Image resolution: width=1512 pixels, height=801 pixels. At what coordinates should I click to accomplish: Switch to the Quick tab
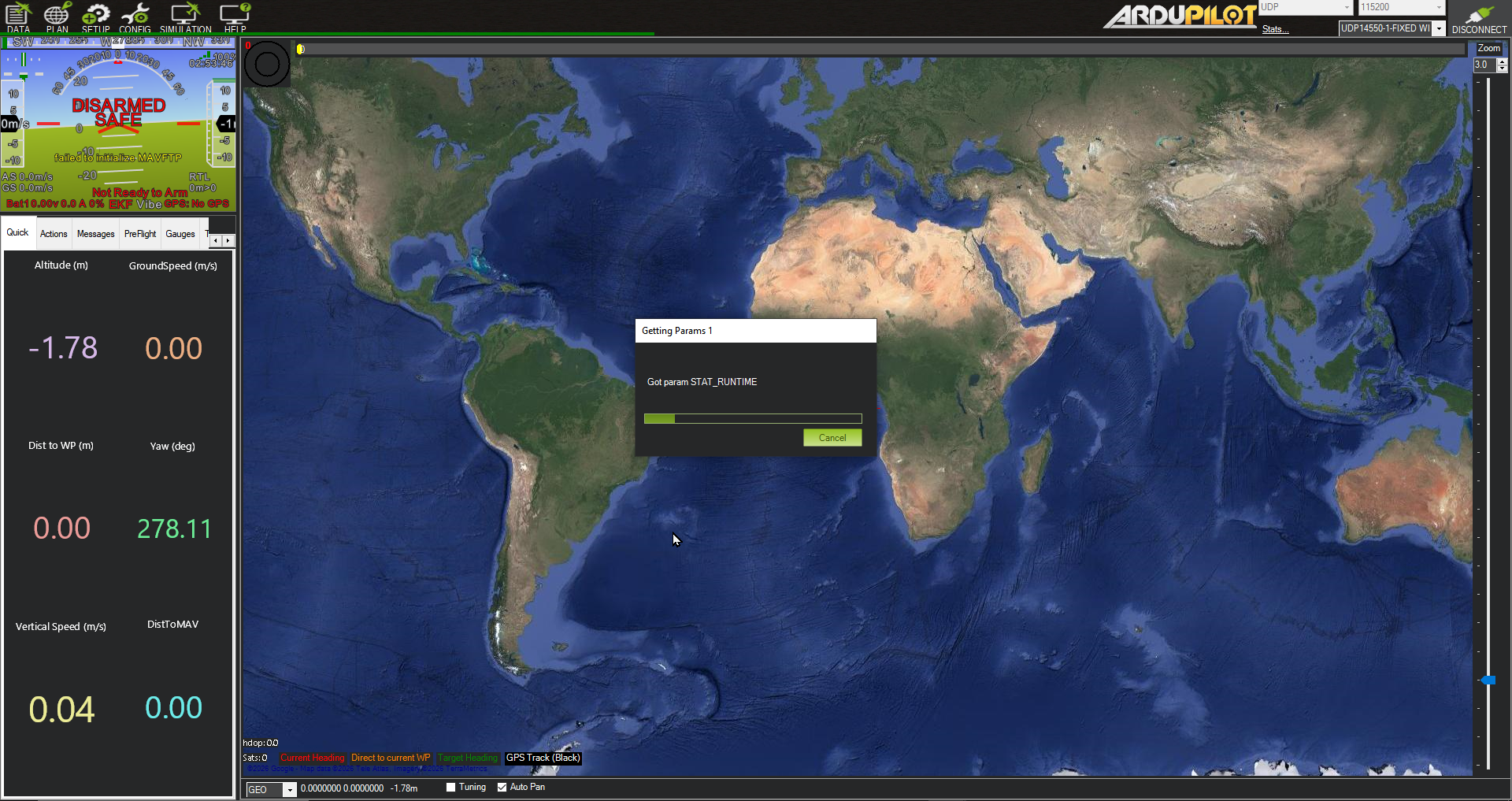coord(17,232)
